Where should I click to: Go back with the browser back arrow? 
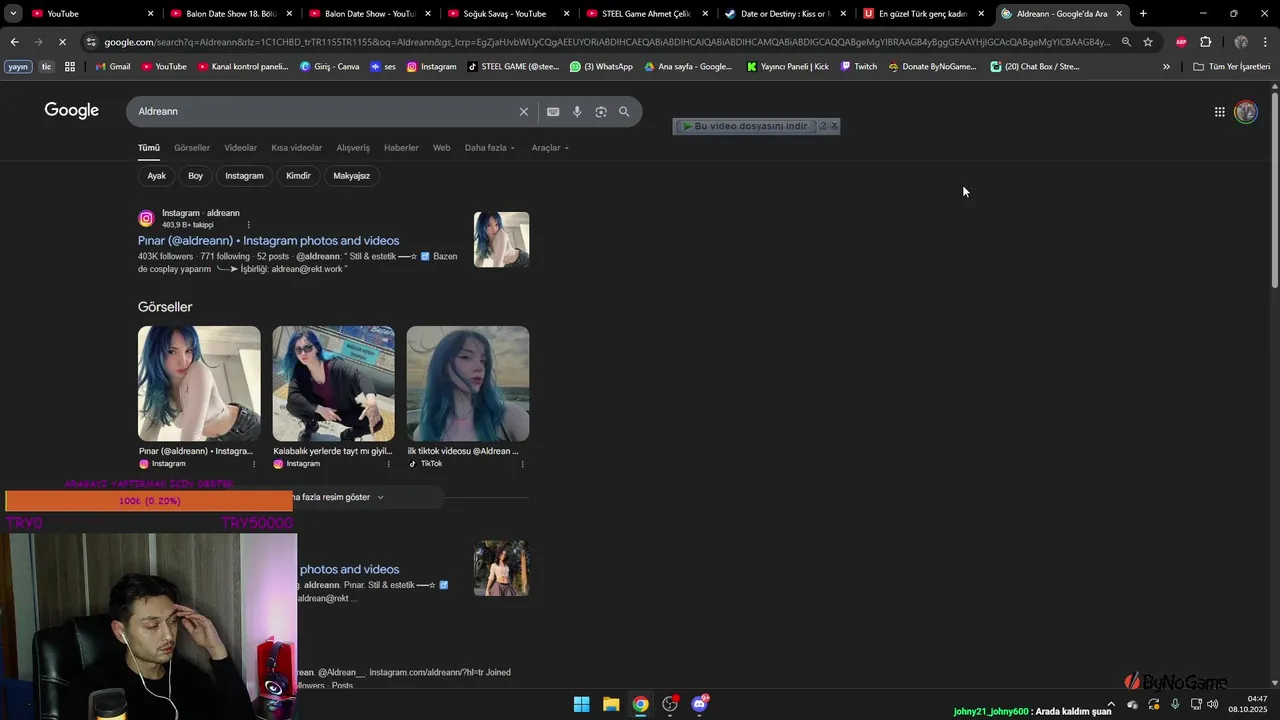pyautogui.click(x=14, y=42)
